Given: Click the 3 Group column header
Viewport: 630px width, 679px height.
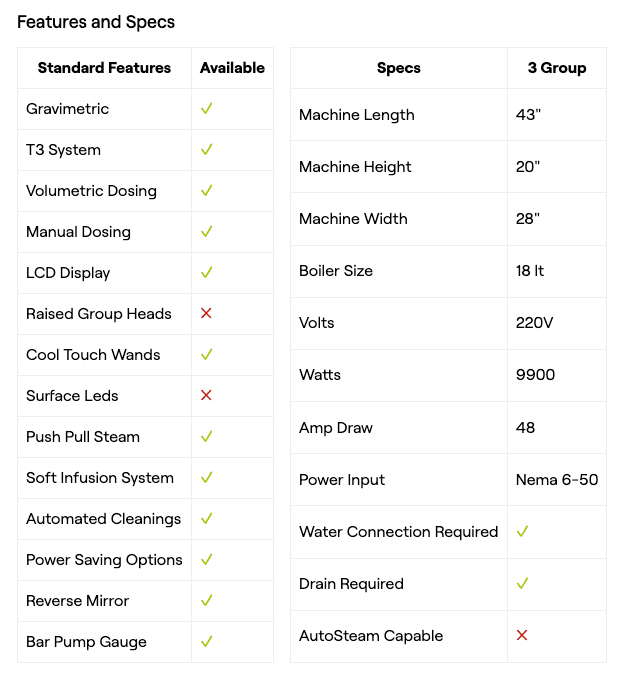Looking at the screenshot, I should 556,68.
